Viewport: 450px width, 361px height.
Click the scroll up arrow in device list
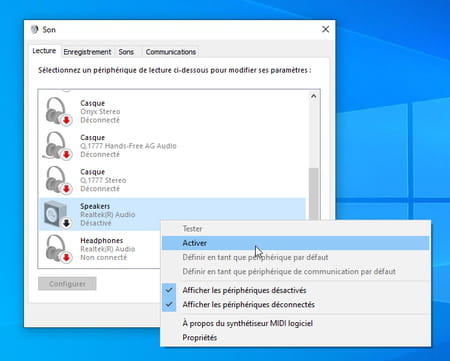pos(314,96)
